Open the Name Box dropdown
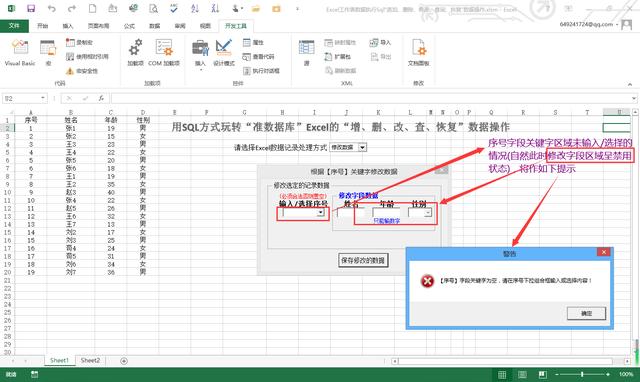The image size is (640, 382). pyautogui.click(x=42, y=98)
